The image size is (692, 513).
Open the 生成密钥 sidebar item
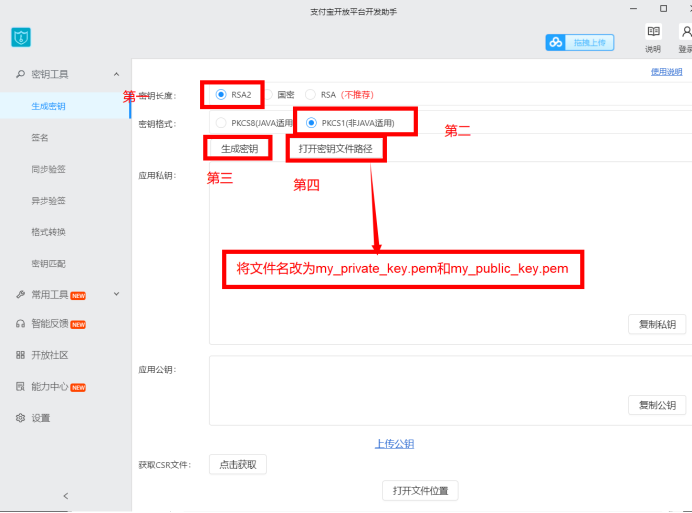pyautogui.click(x=65, y=106)
